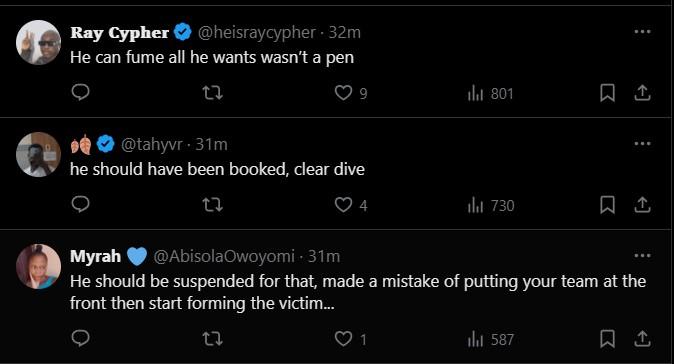Screen dimensions: 674x364
Task: Open the @AbisolaOwoyomi handle link
Action: (224, 256)
